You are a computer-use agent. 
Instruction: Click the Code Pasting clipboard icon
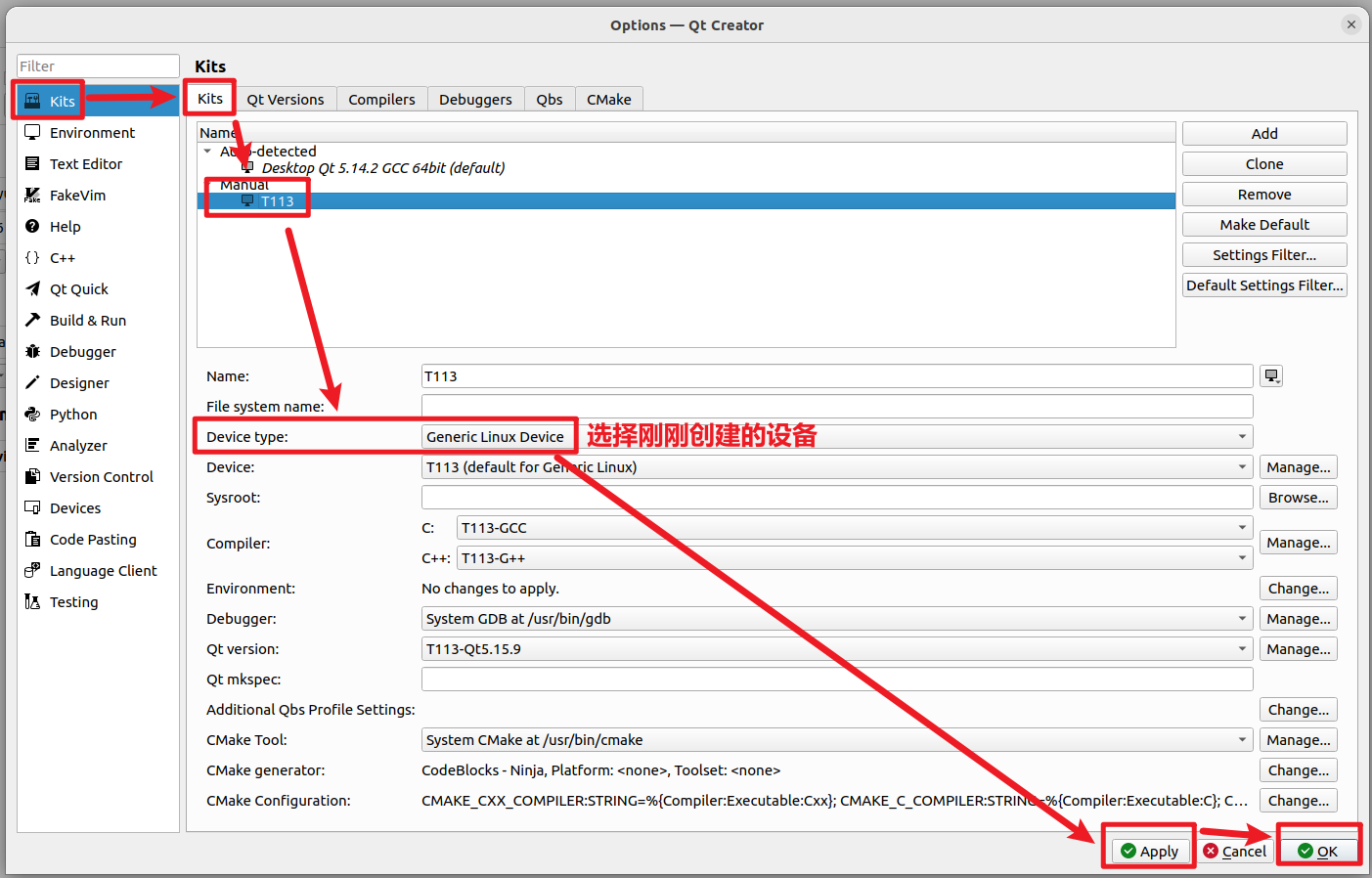point(32,539)
